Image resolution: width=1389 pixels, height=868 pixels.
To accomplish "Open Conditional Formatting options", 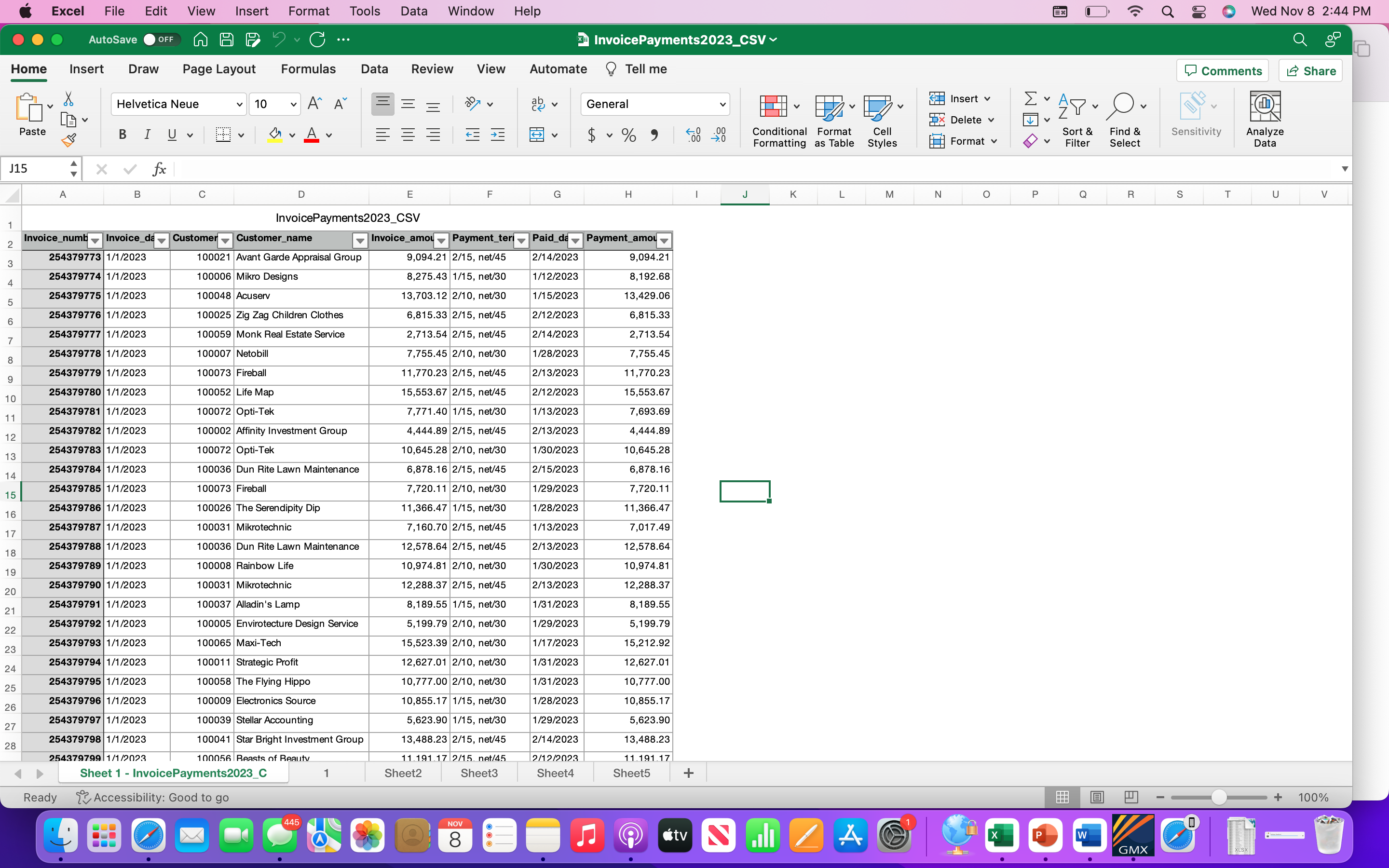I will point(778,121).
